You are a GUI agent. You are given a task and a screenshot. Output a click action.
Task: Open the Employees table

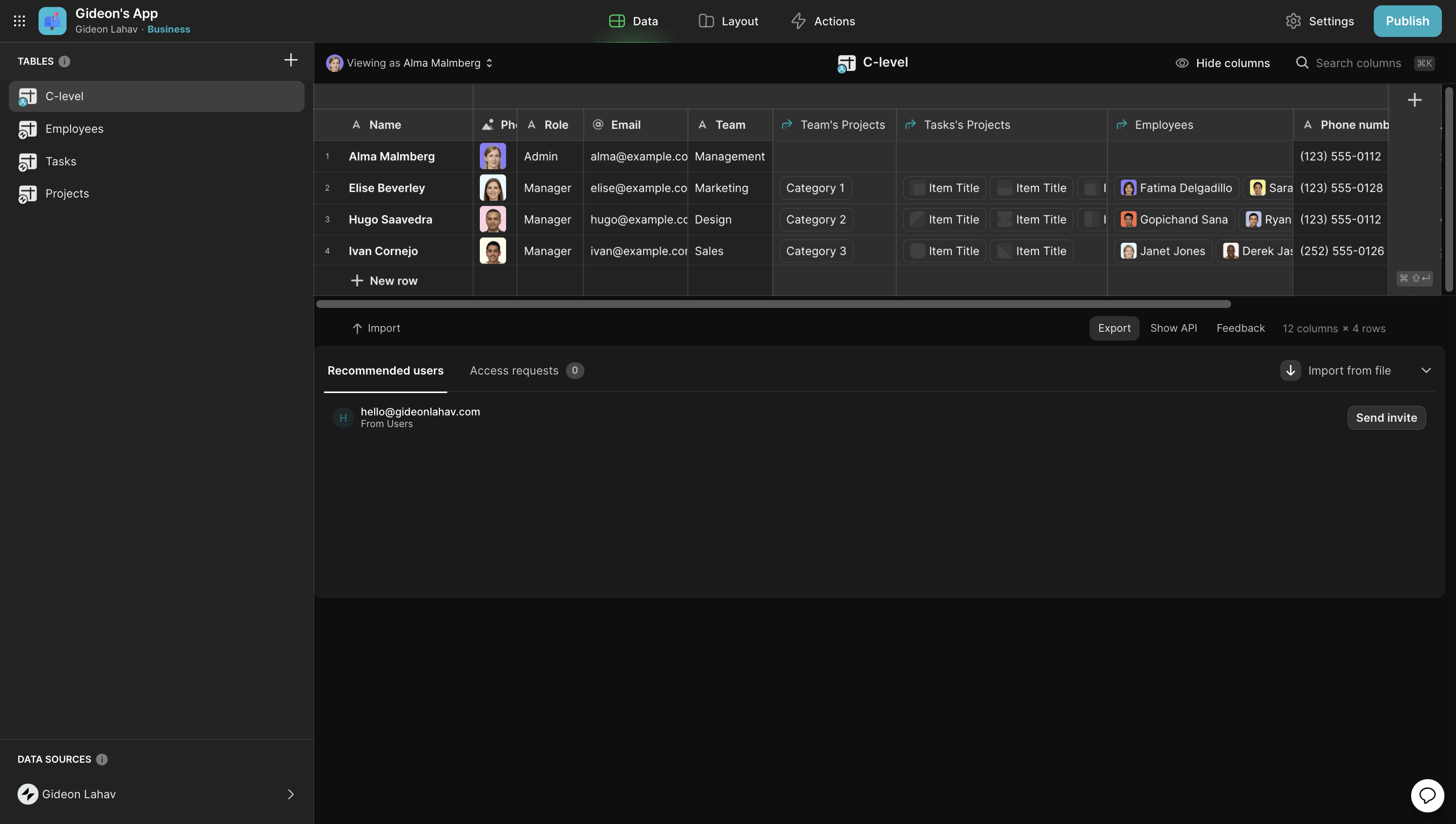point(157,129)
